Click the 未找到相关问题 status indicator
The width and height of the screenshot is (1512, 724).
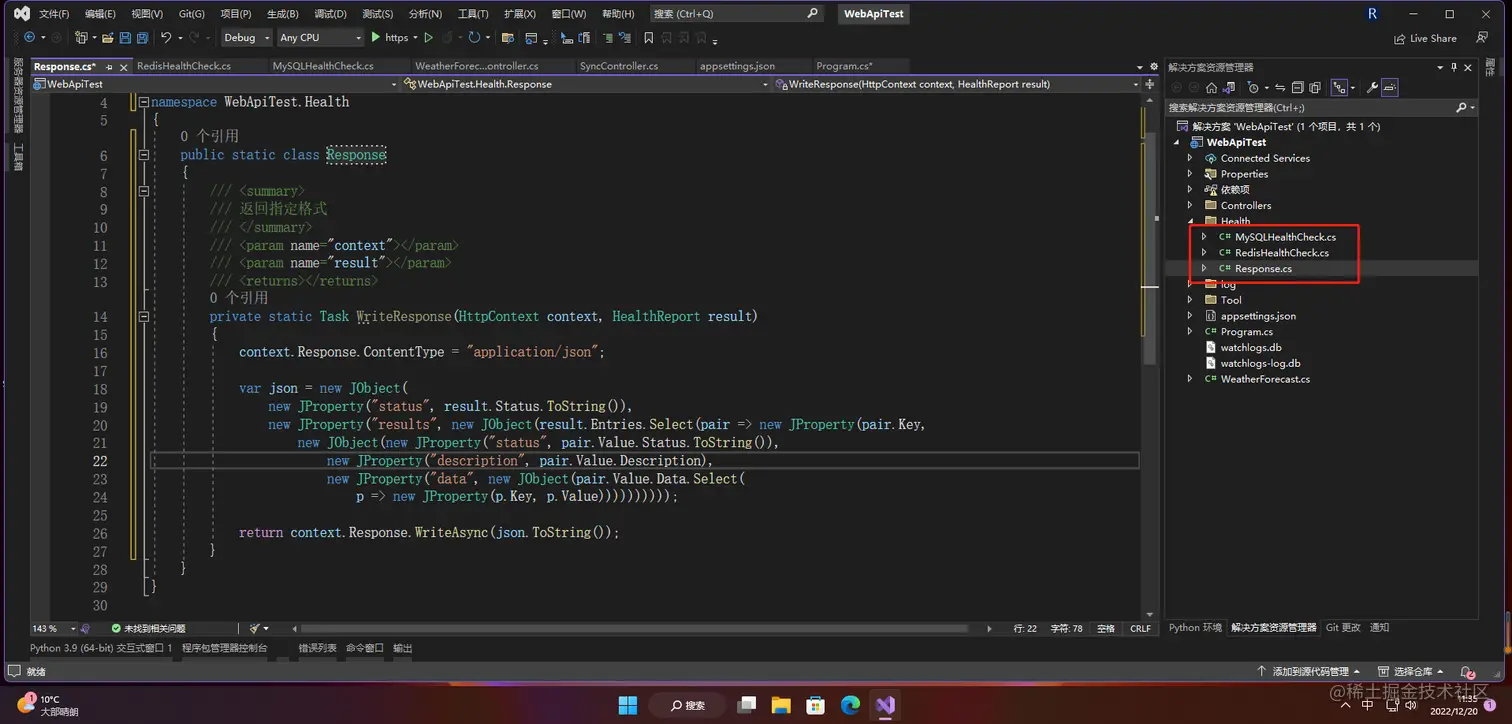click(x=148, y=628)
